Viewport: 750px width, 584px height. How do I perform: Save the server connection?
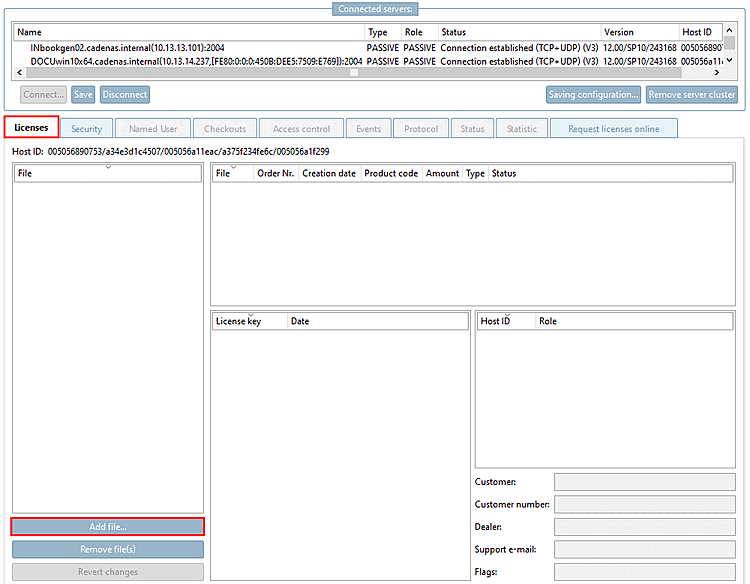(x=83, y=94)
